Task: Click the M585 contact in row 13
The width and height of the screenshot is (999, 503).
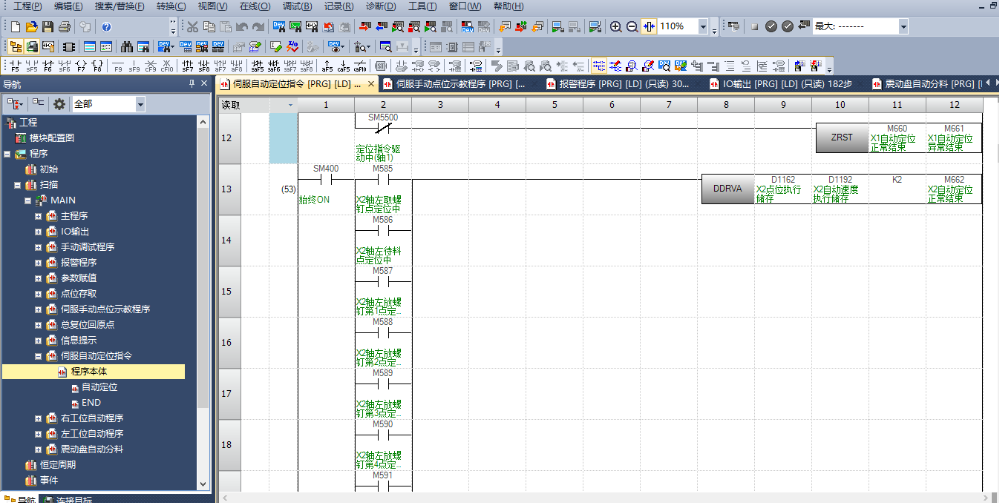Action: point(382,179)
